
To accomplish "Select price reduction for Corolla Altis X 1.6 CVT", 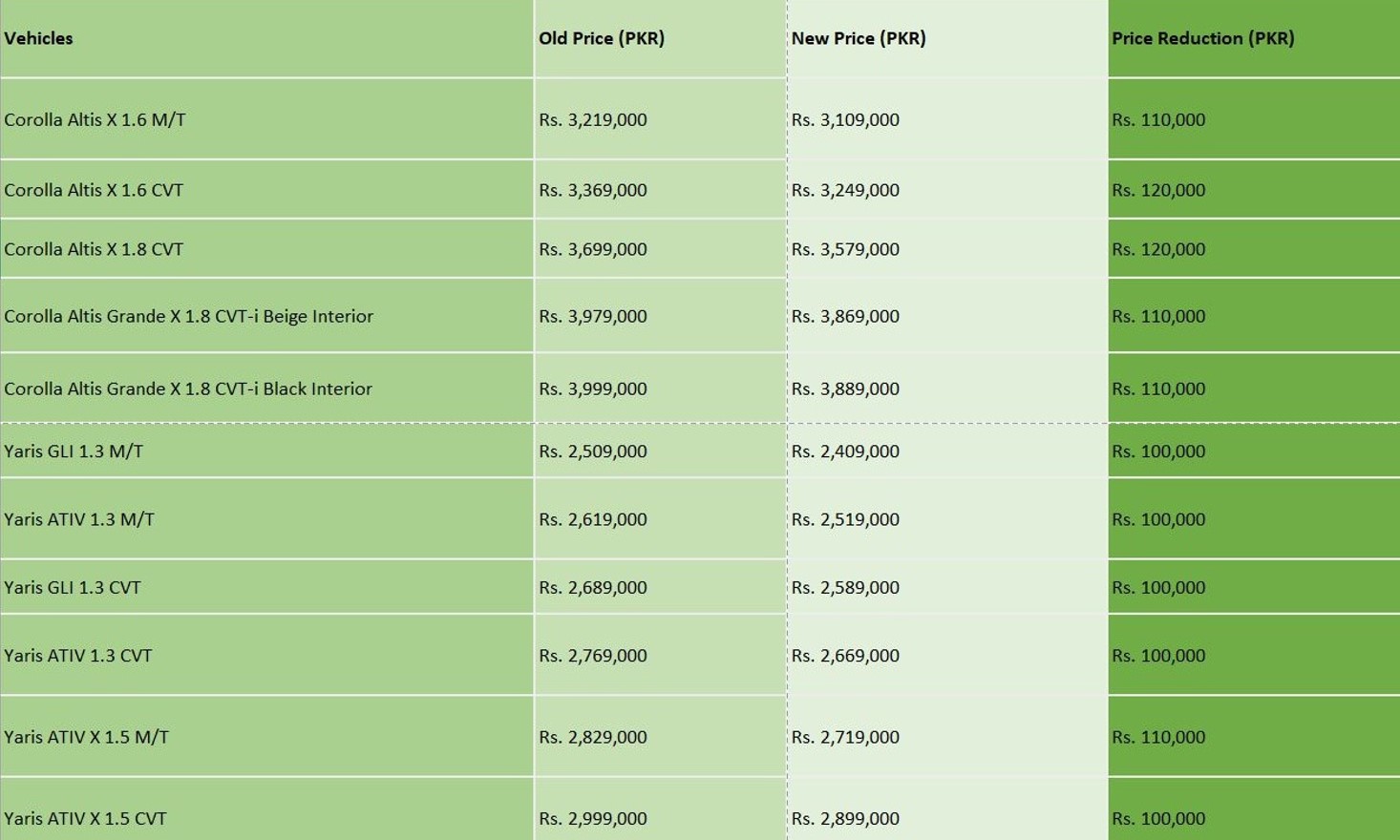I will (x=1254, y=190).
